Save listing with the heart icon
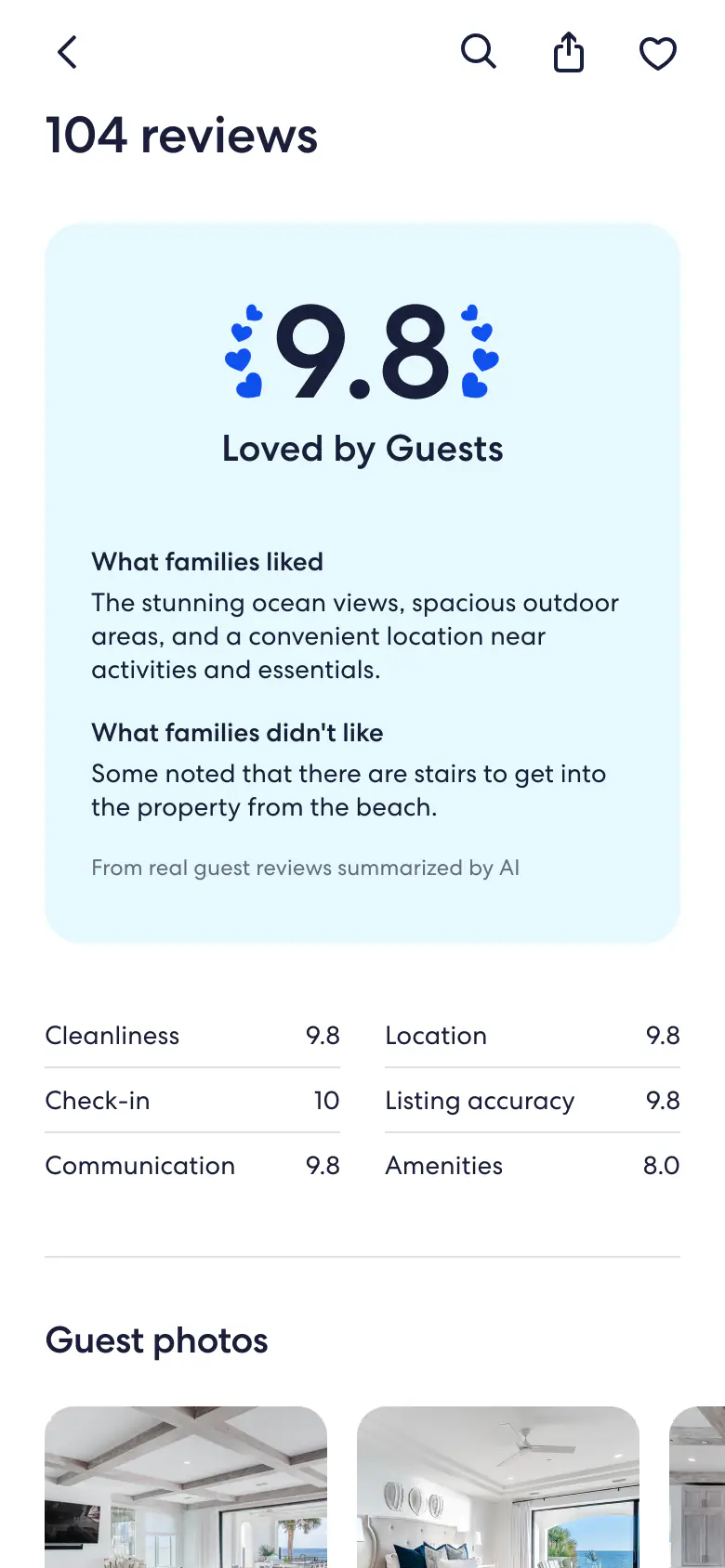 [658, 53]
